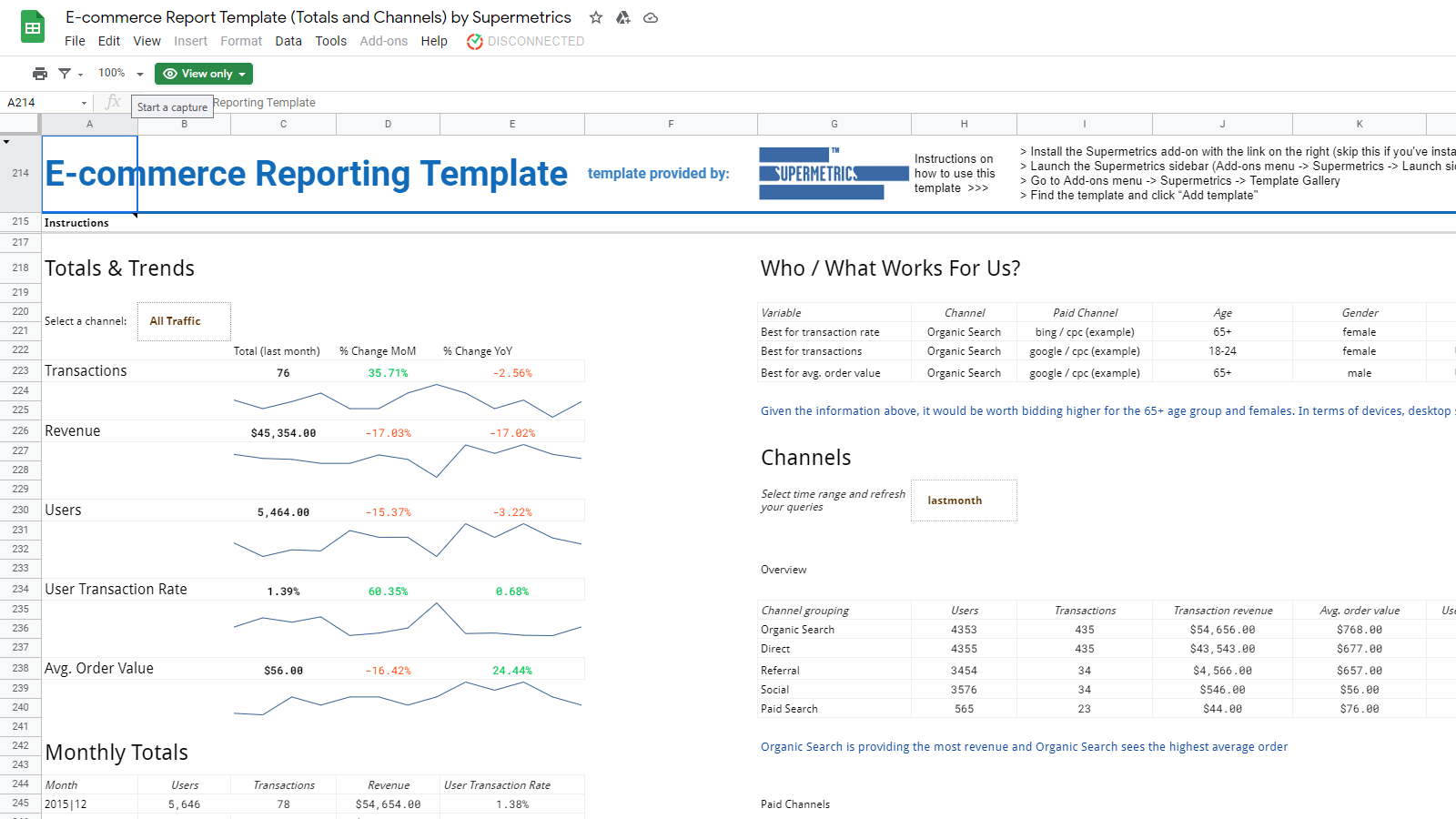Click the DISCONNECTED Supermetrics status icon
1456x819 pixels.
474,41
